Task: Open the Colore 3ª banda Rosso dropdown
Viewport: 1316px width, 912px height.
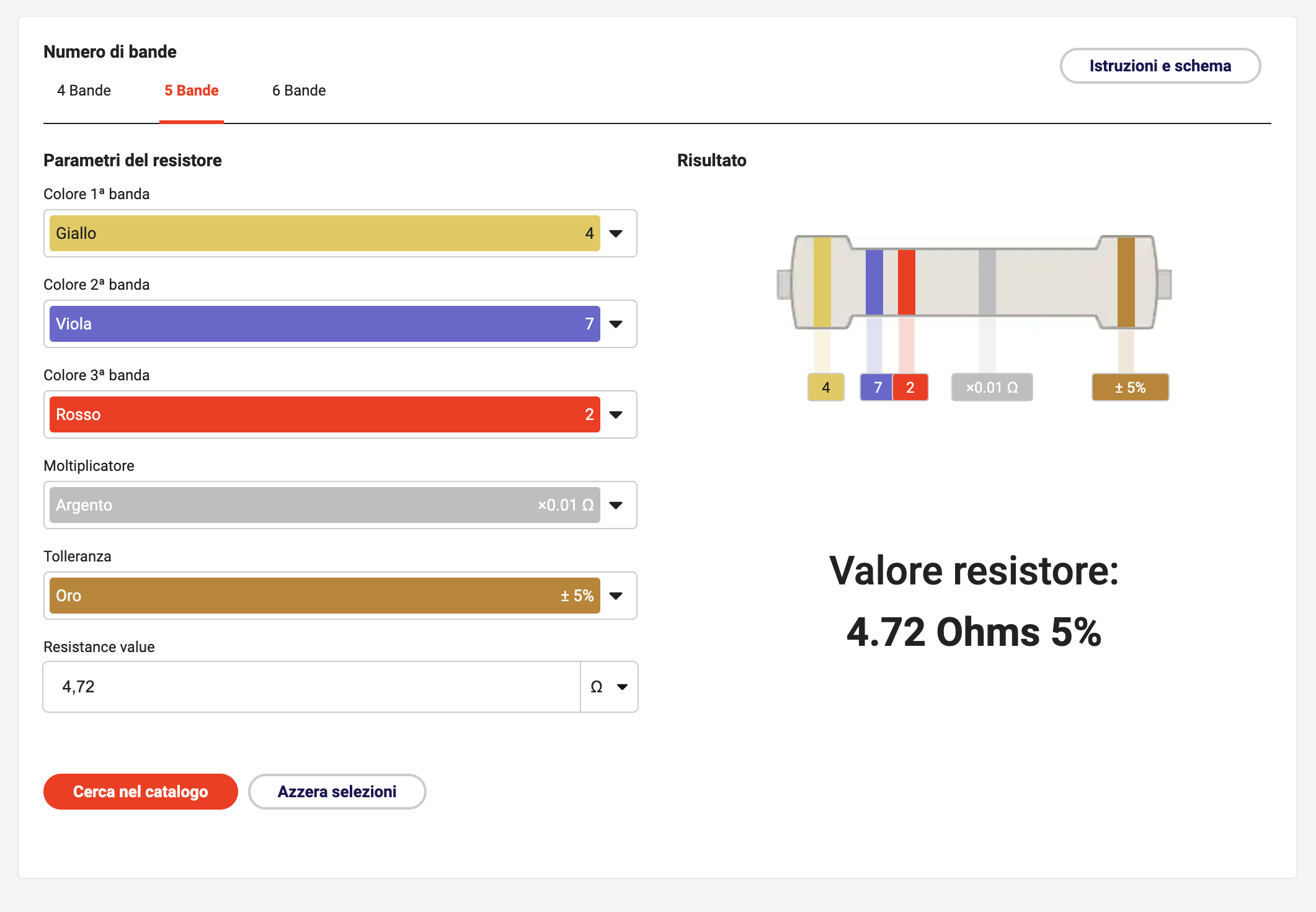Action: pyautogui.click(x=616, y=414)
